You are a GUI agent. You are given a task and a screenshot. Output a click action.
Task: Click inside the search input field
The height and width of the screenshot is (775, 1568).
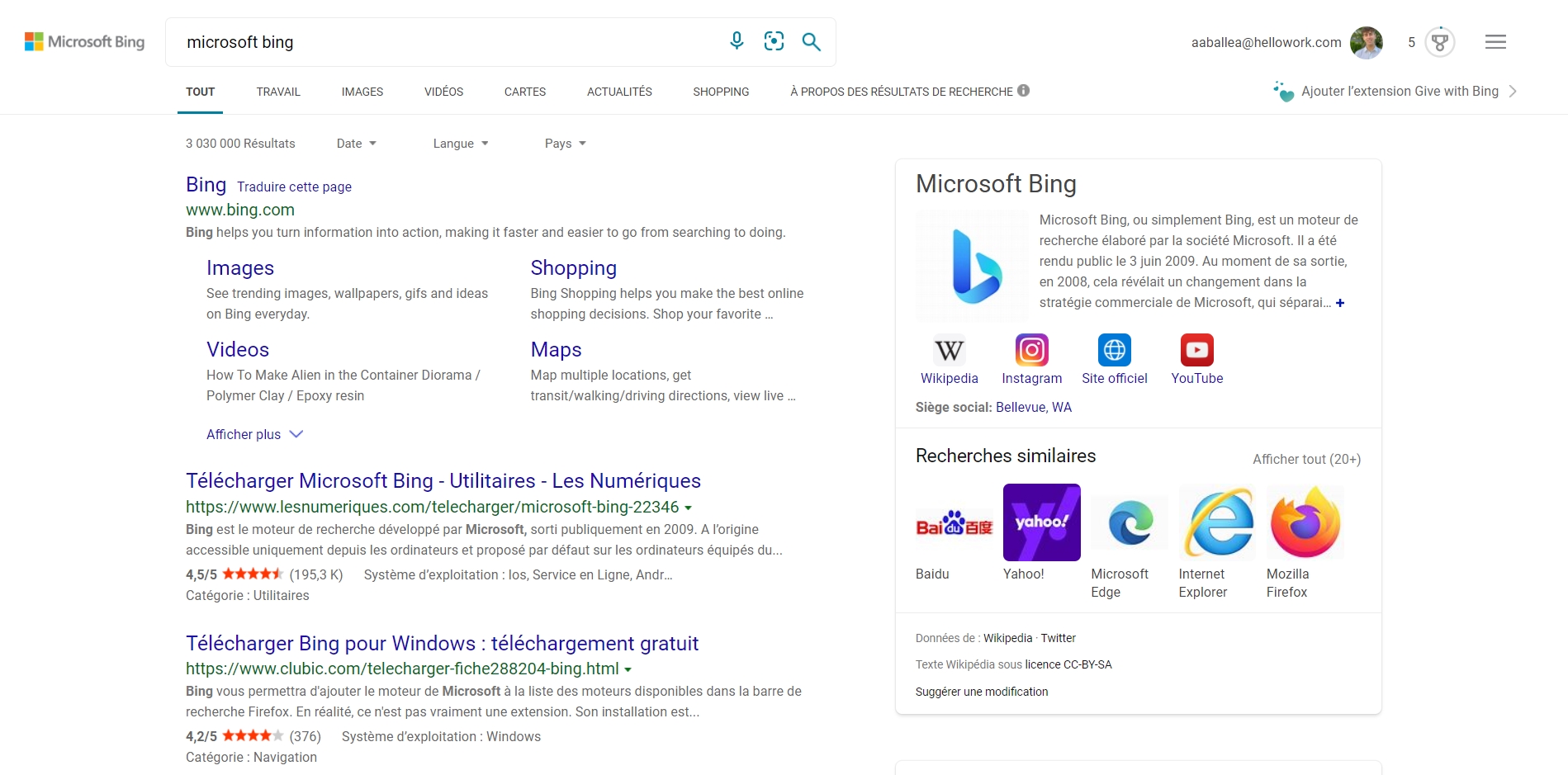pos(413,41)
